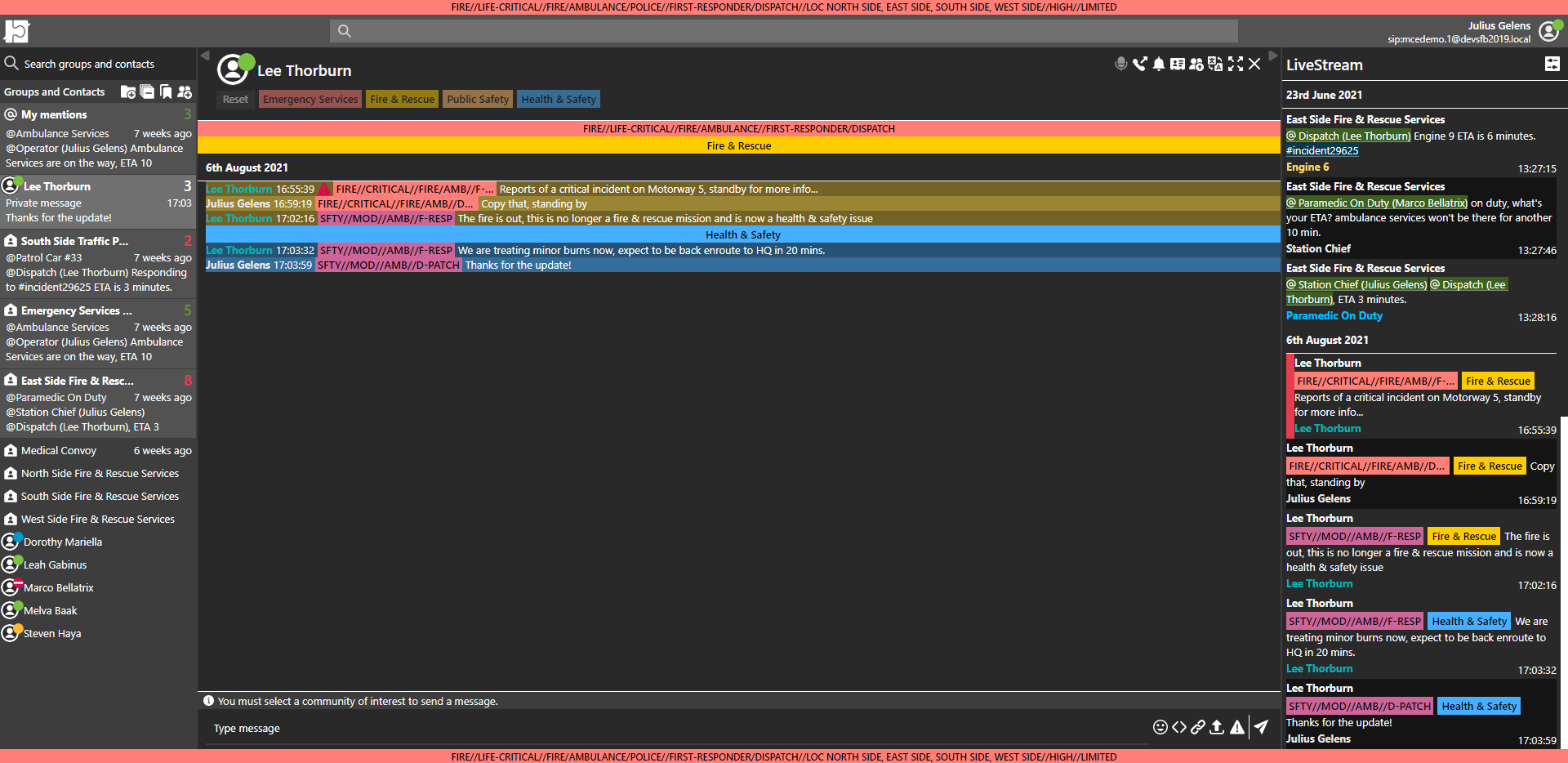
Task: Click Lee Thorburn avatar in conversation header
Action: [x=234, y=69]
